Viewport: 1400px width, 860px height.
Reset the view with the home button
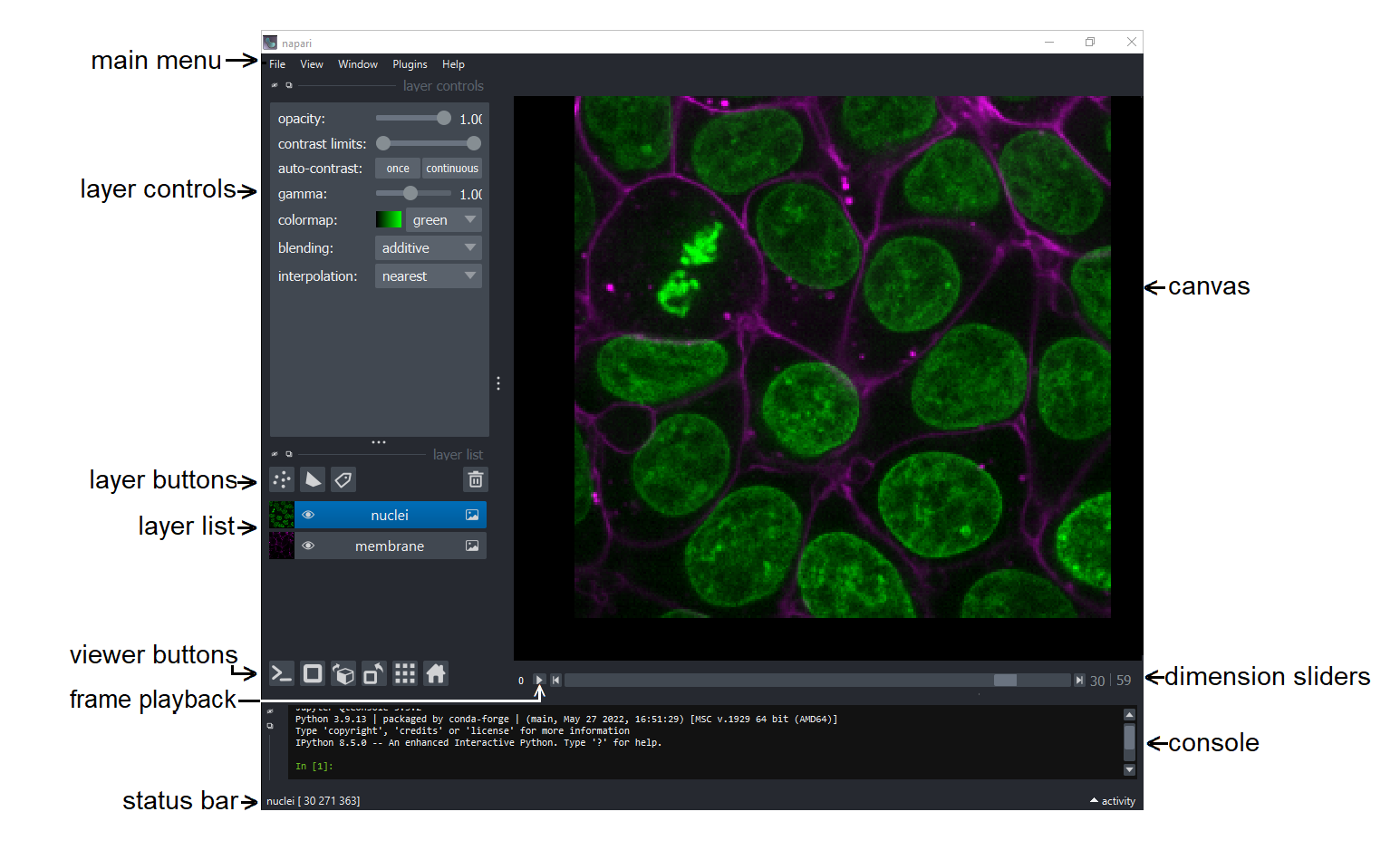coord(436,673)
